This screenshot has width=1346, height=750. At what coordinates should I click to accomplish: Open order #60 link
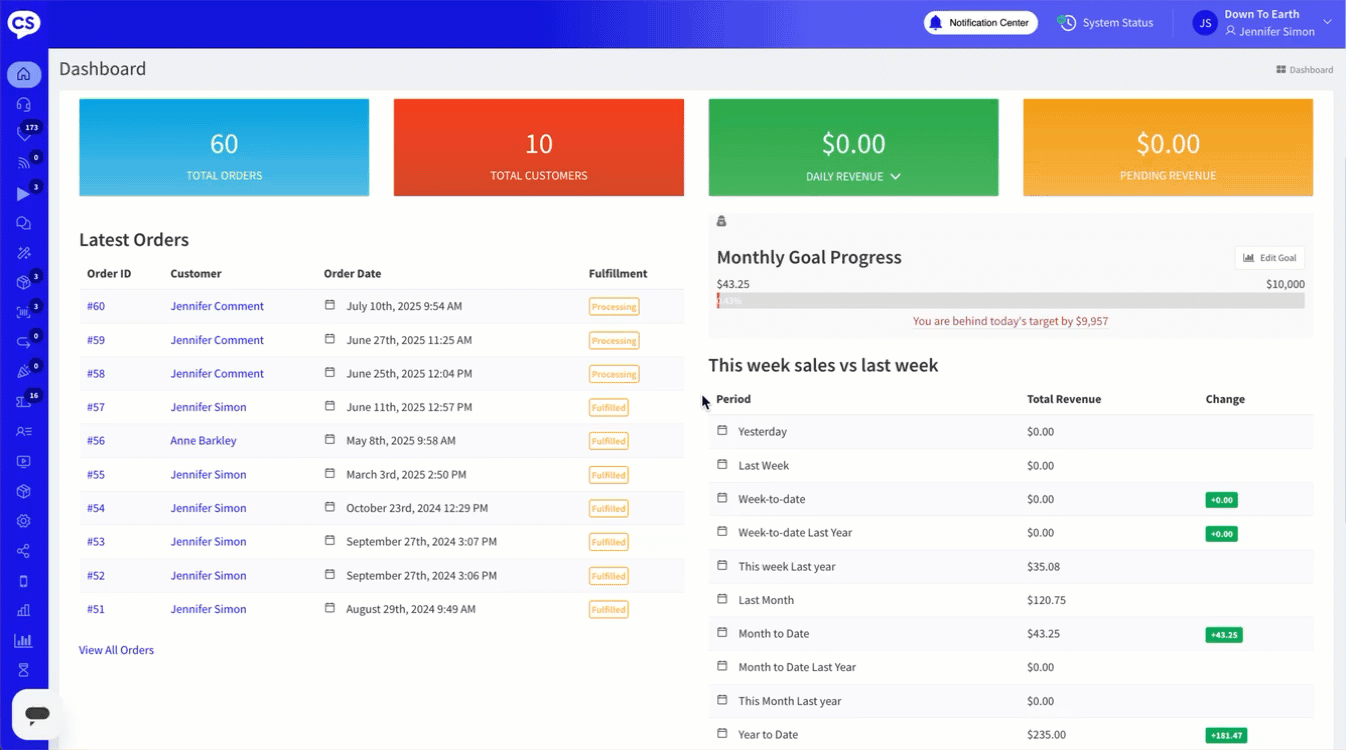96,306
